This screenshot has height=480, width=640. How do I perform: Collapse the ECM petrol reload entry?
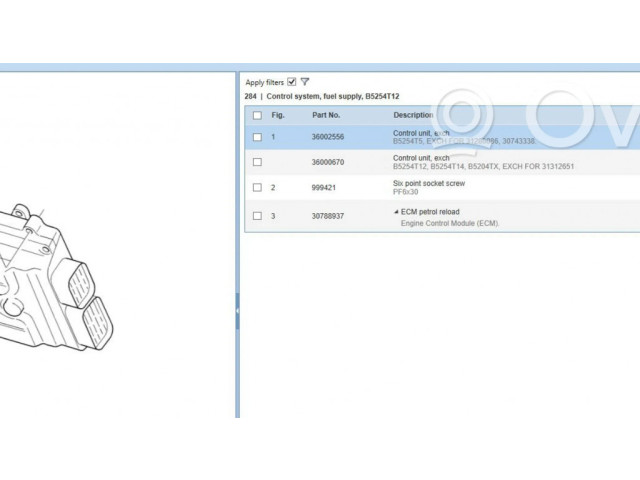pos(396,213)
